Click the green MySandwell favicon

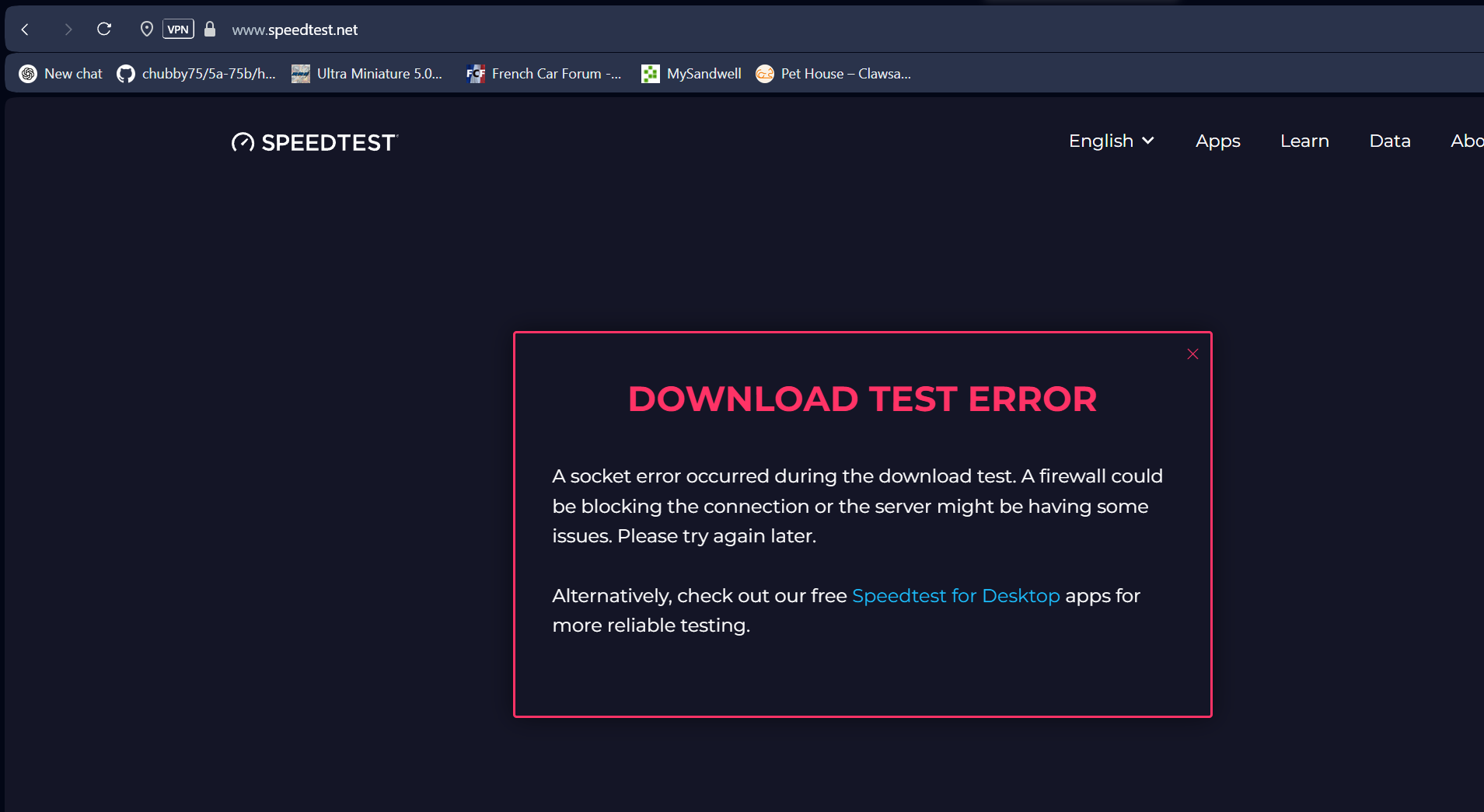[x=650, y=74]
